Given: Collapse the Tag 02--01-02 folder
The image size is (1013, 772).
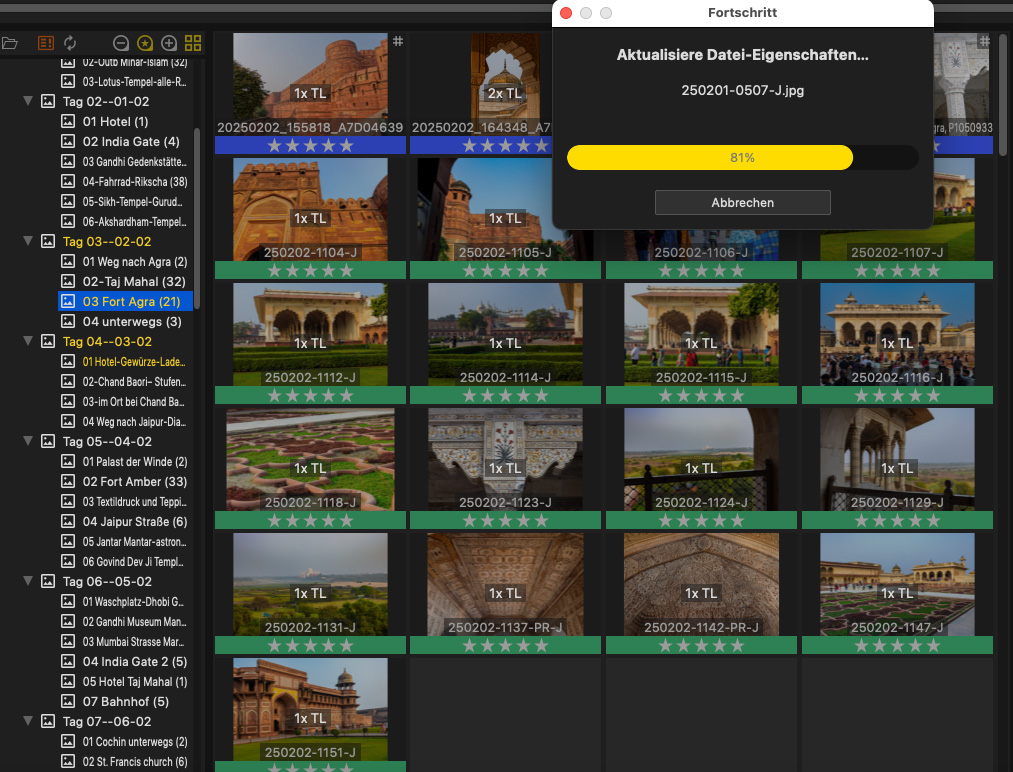Looking at the screenshot, I should pos(28,102).
